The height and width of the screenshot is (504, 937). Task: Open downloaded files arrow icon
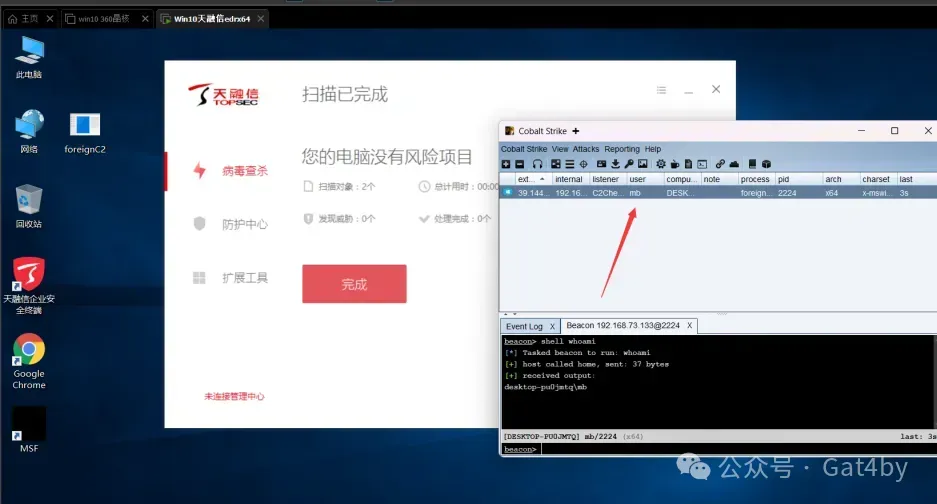[615, 164]
